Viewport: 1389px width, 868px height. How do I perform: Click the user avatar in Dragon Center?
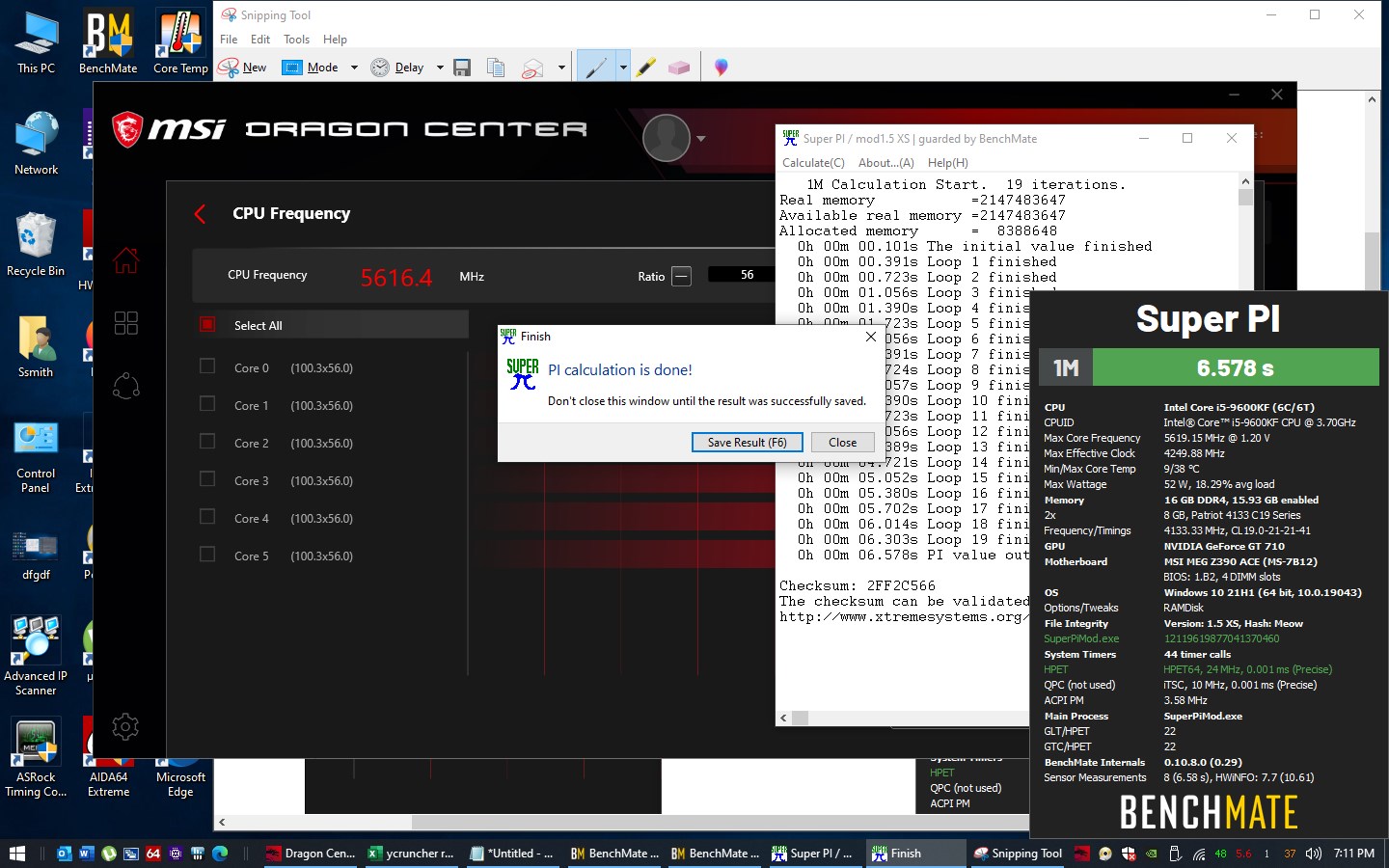(667, 138)
